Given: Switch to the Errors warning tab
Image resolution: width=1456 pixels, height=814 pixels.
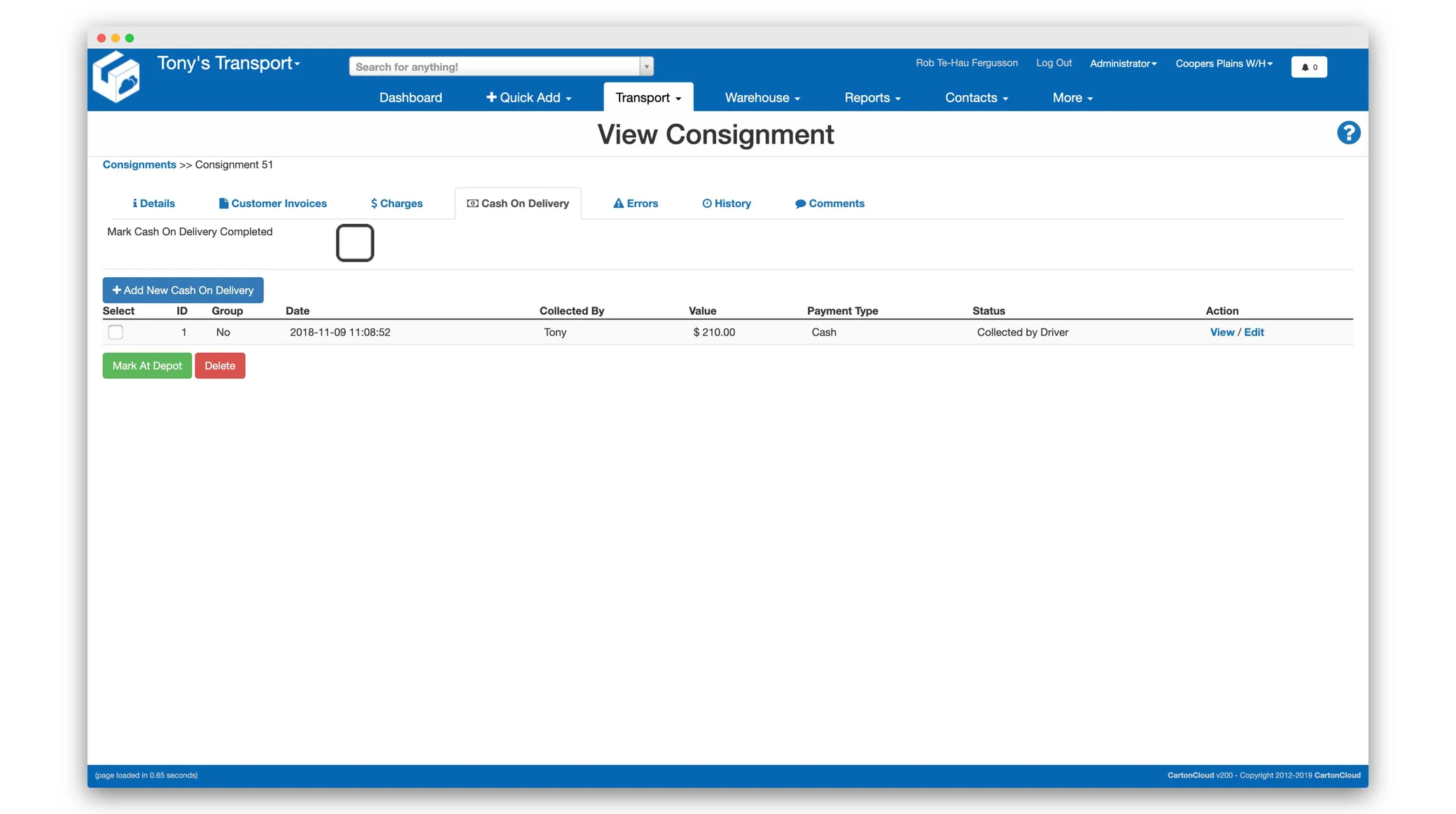Looking at the screenshot, I should click(x=635, y=203).
